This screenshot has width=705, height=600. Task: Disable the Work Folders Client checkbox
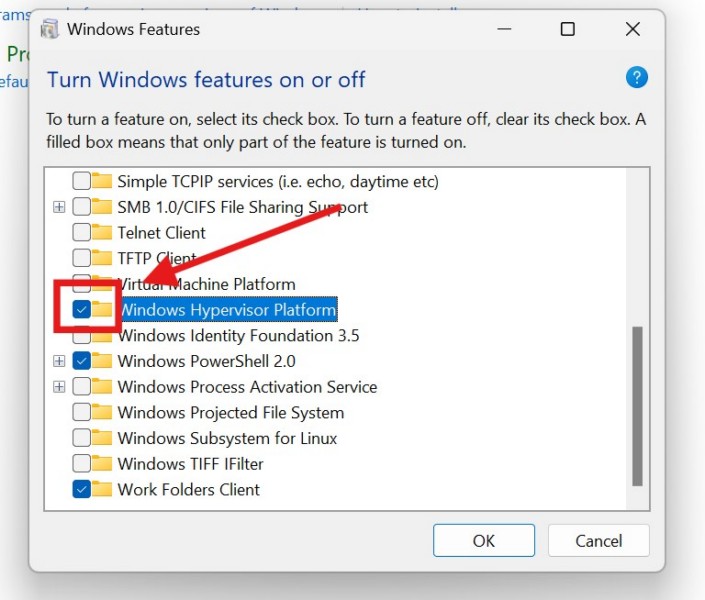pyautogui.click(x=81, y=490)
